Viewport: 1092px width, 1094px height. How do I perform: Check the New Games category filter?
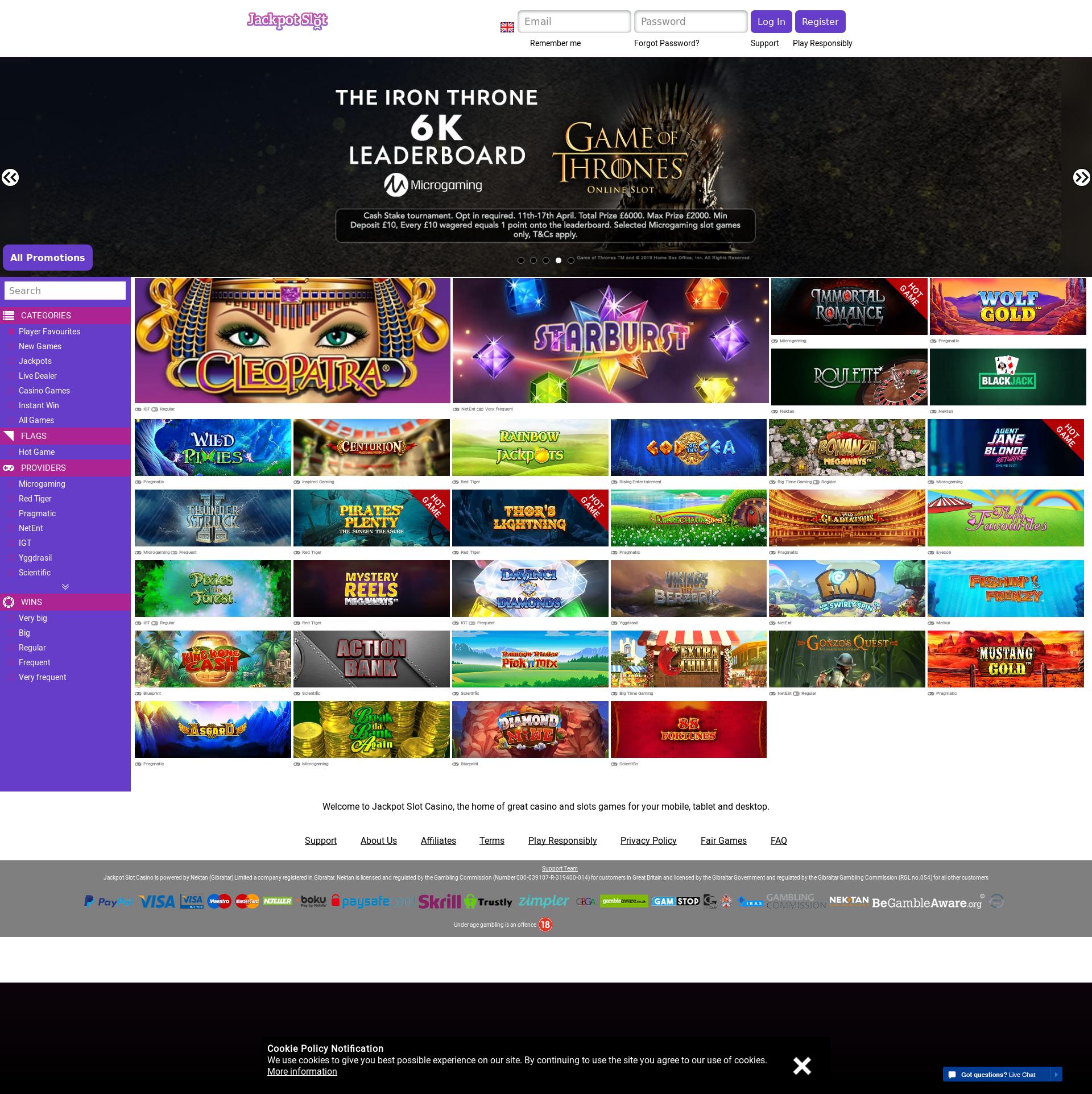pyautogui.click(x=10, y=346)
